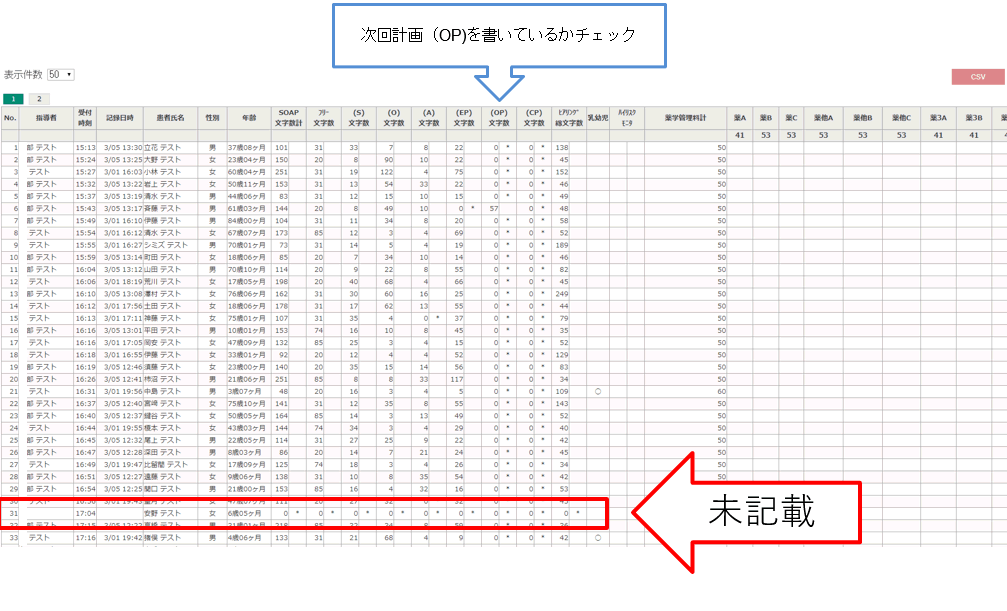Image resolution: width=1007 pixels, height=611 pixels.
Task: Click record date 3/01 19:56
Action: [x=123, y=391]
